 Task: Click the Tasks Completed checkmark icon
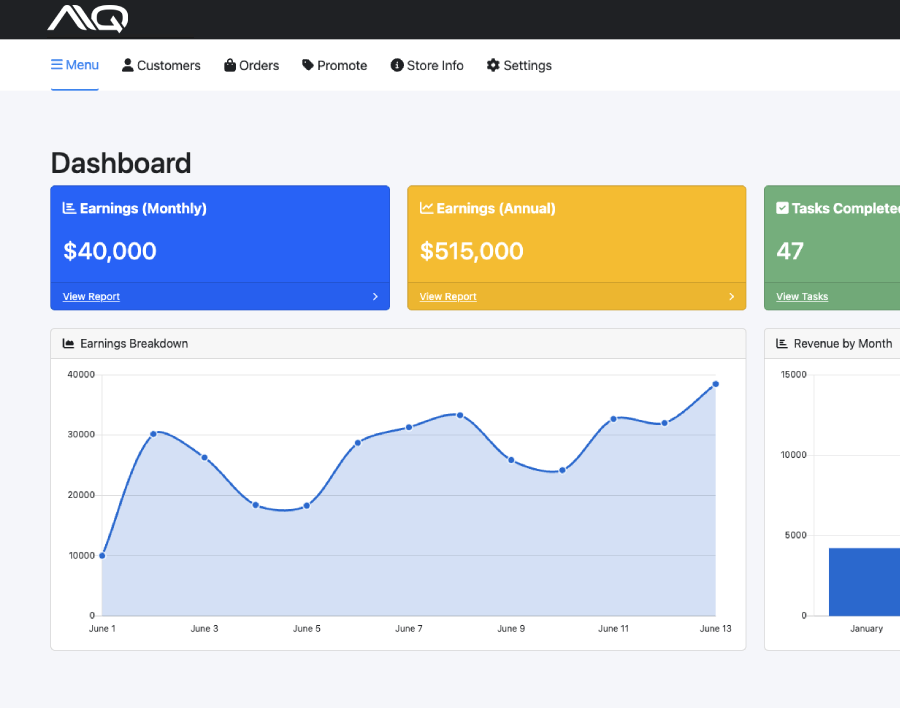coord(782,208)
